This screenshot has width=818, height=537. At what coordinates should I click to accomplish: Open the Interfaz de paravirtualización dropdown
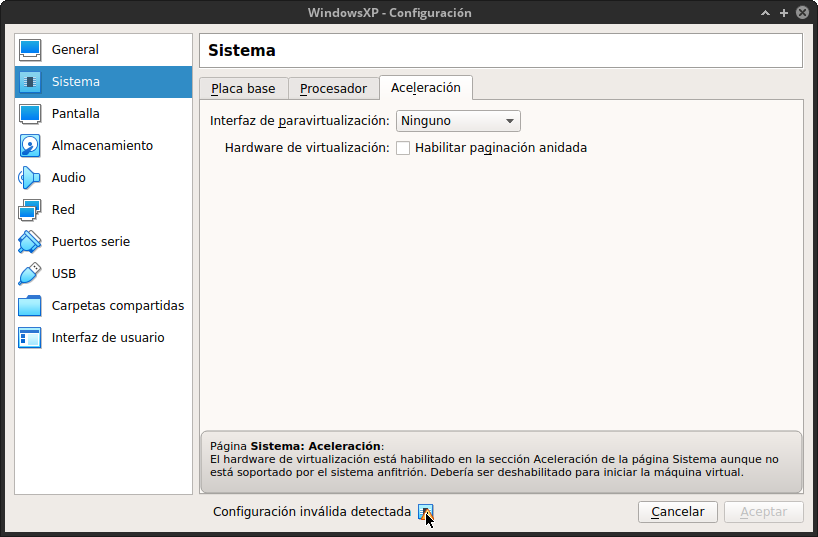(458, 121)
